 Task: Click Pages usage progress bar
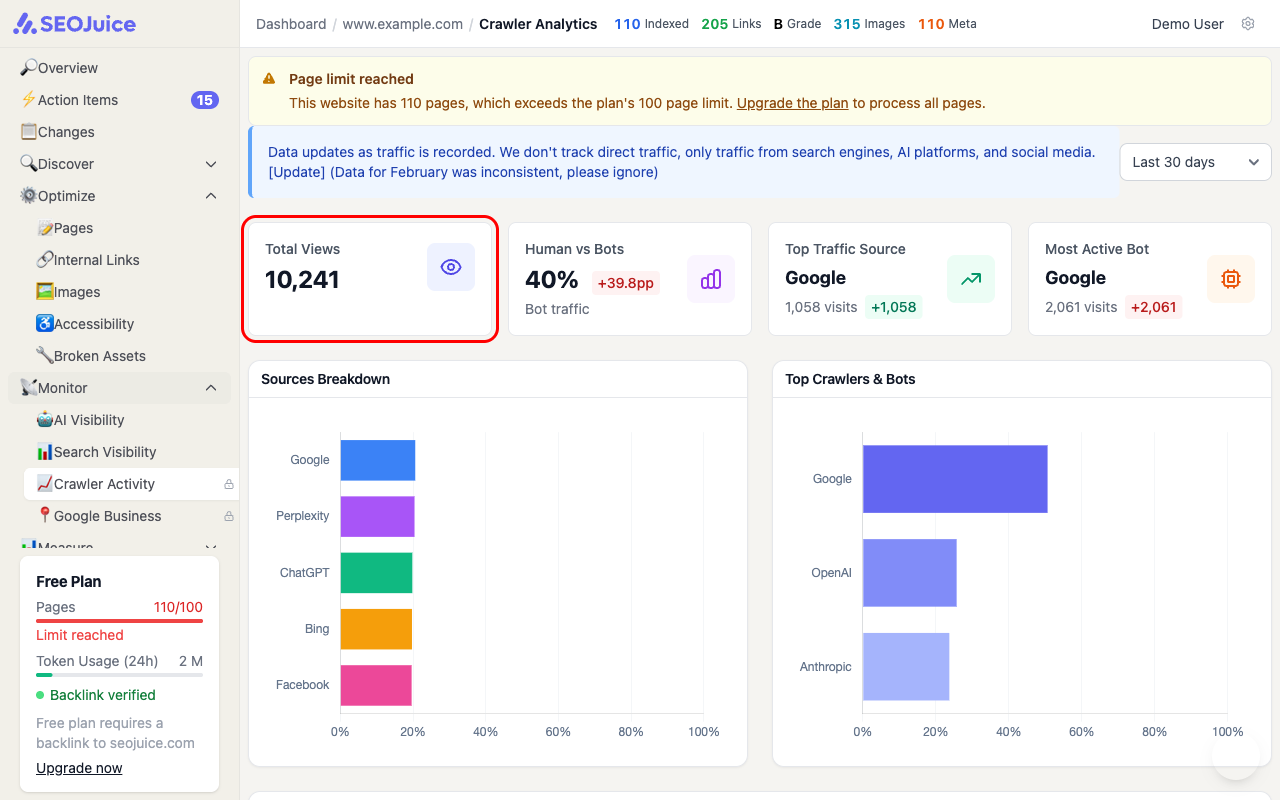pos(119,621)
